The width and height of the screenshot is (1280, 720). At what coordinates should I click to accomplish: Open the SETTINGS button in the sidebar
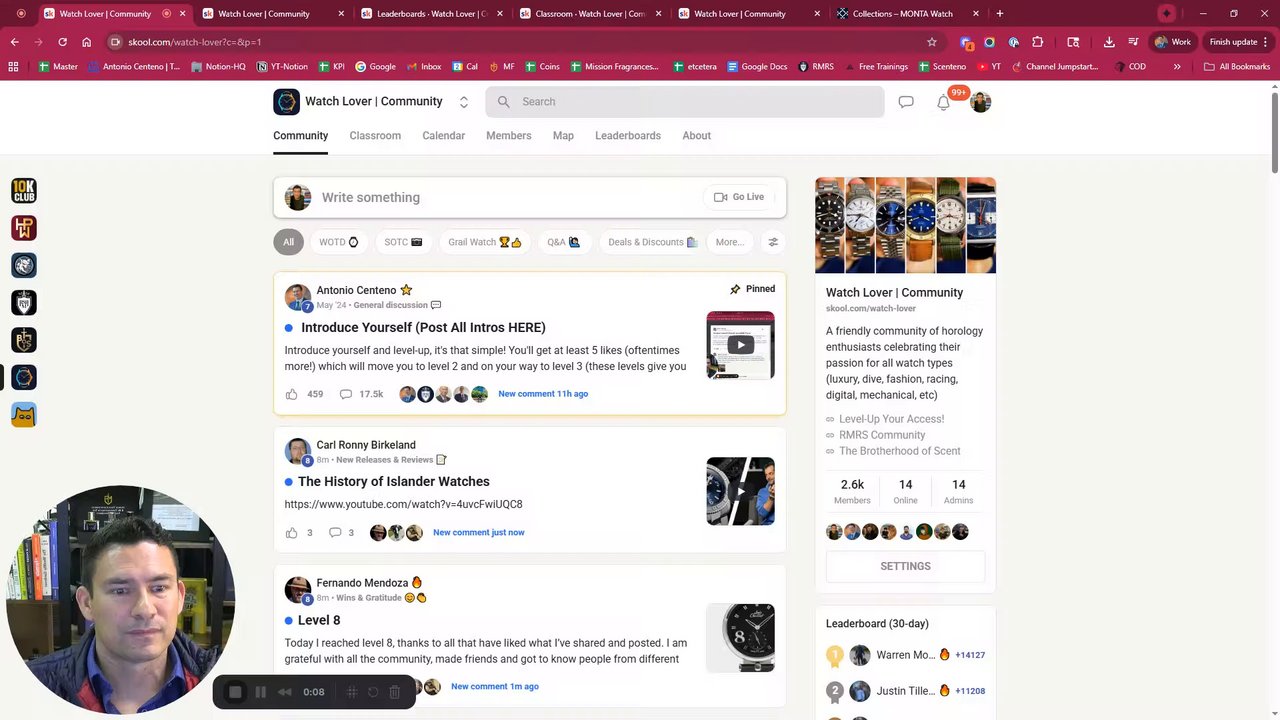(x=905, y=566)
